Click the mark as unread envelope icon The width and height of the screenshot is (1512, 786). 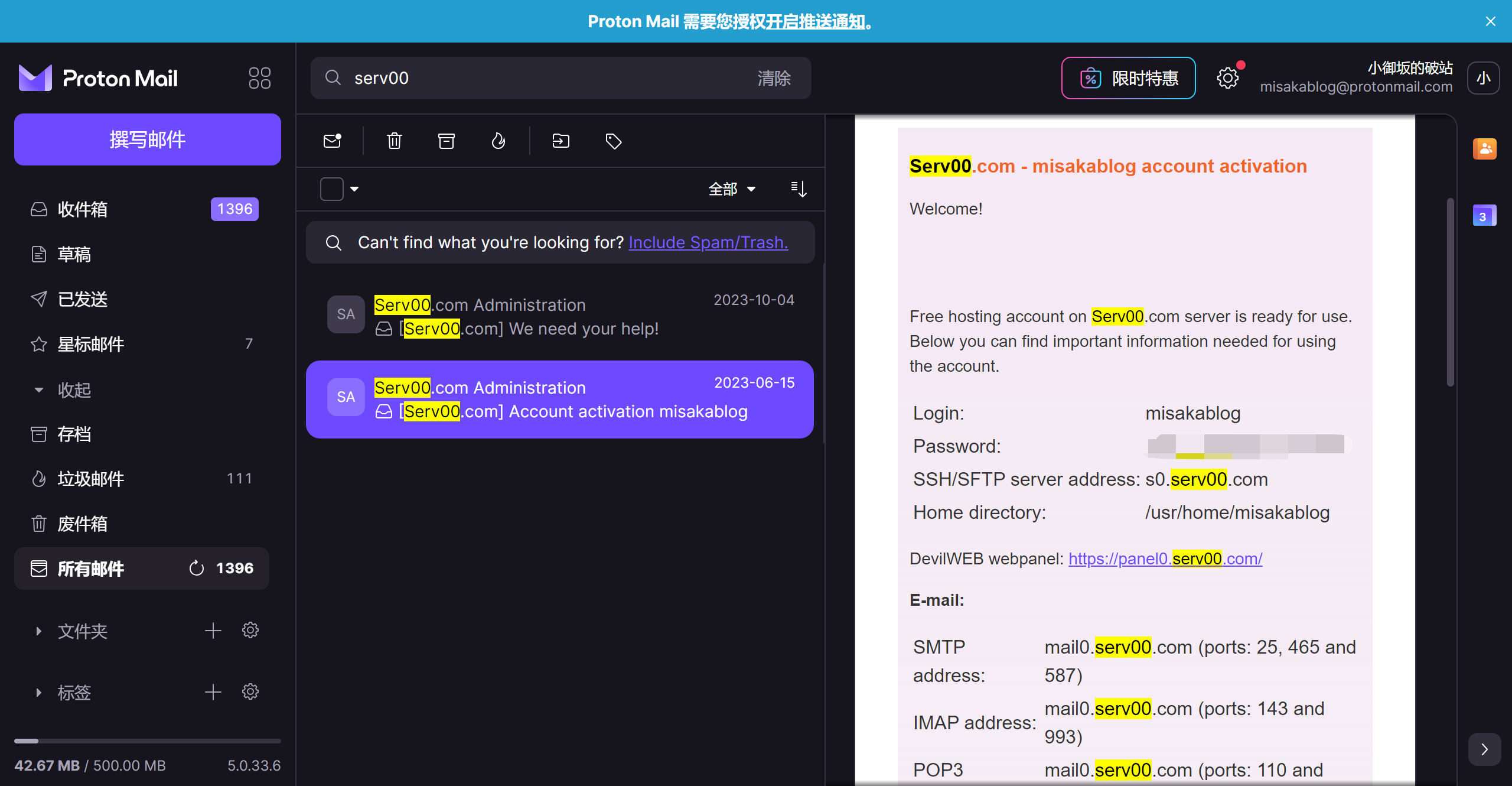(333, 141)
